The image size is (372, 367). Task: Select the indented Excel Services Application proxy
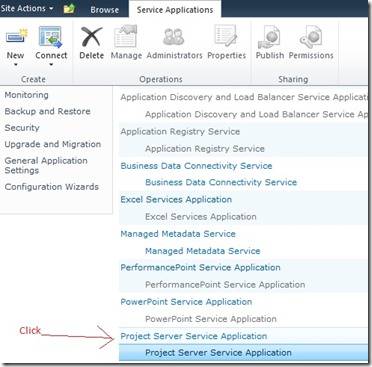pyautogui.click(x=244, y=217)
